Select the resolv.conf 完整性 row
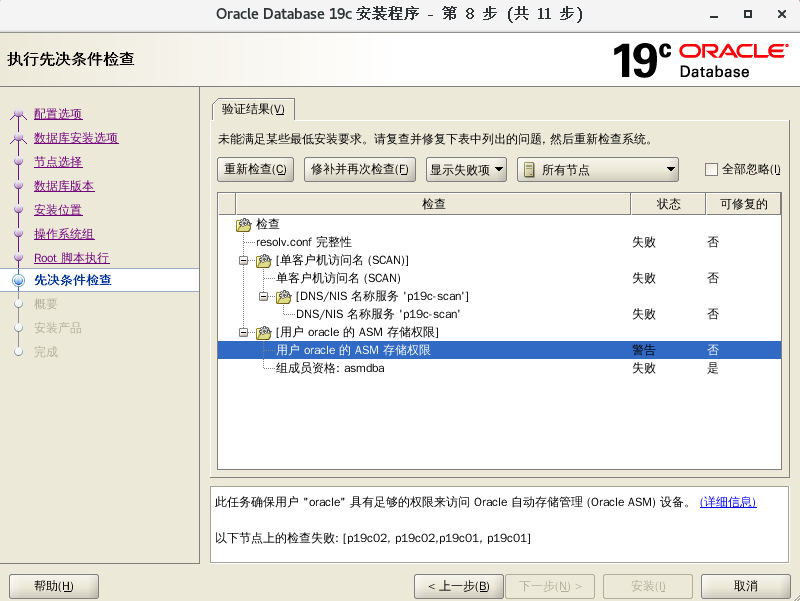 pyautogui.click(x=499, y=242)
